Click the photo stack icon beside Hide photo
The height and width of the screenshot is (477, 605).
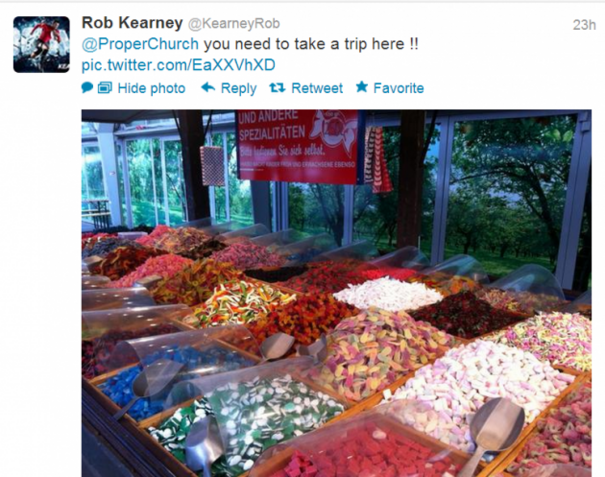point(105,88)
